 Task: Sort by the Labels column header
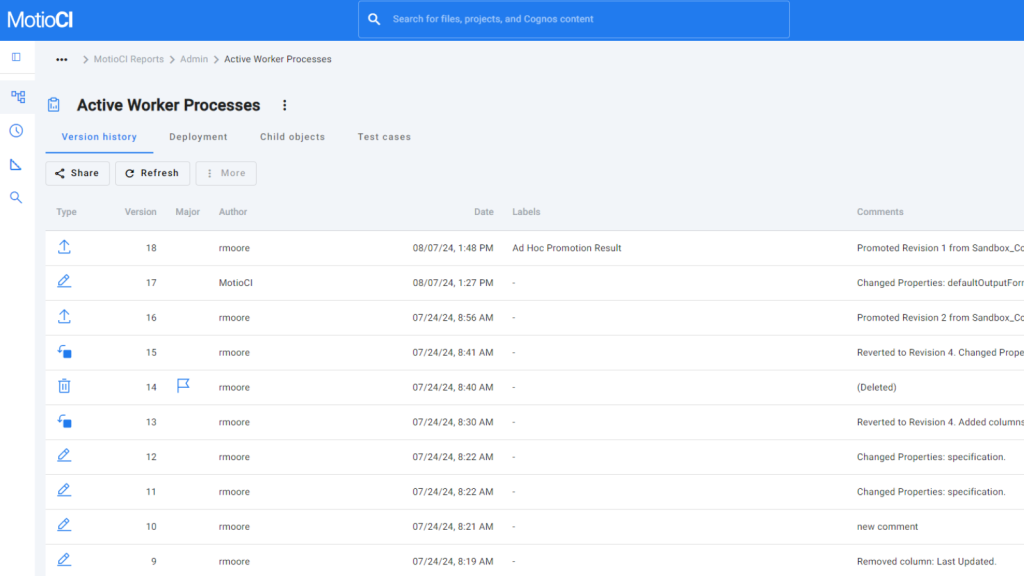coord(526,212)
